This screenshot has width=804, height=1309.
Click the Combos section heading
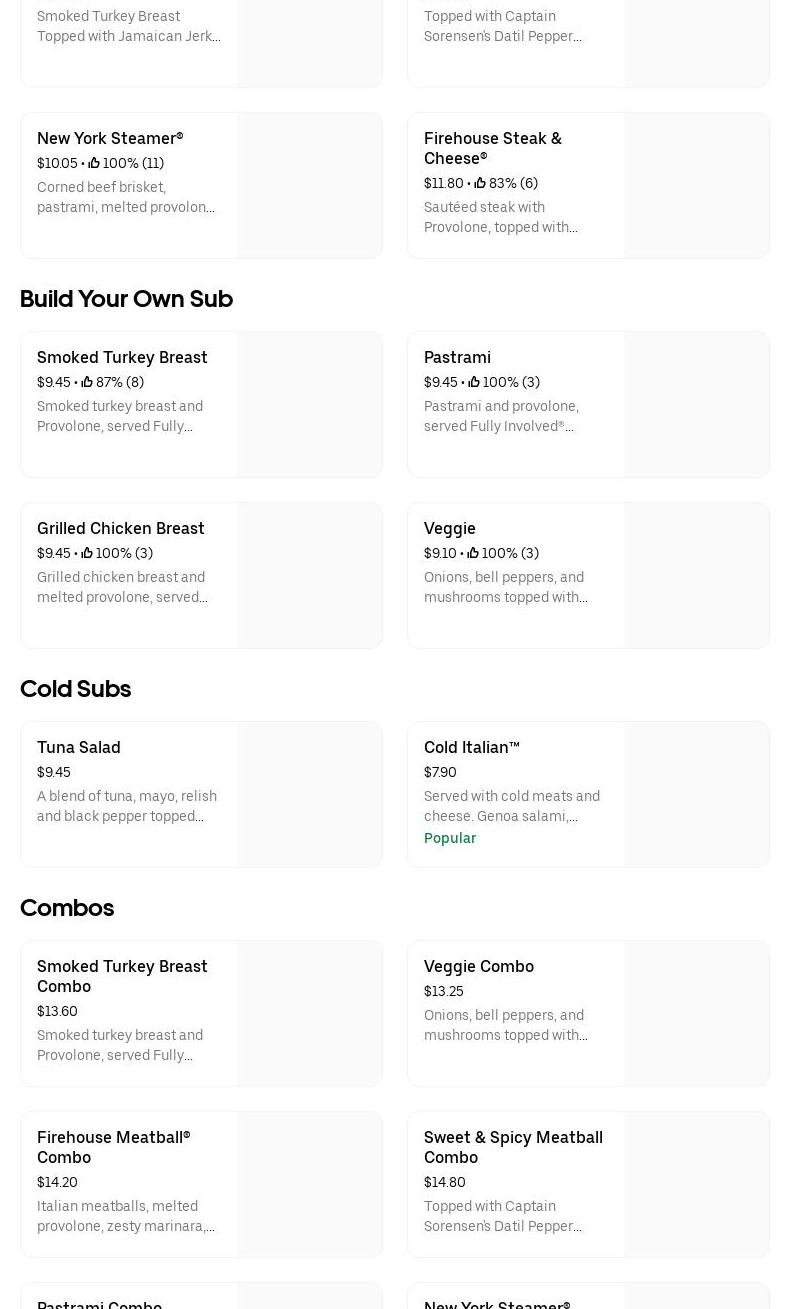(67, 908)
